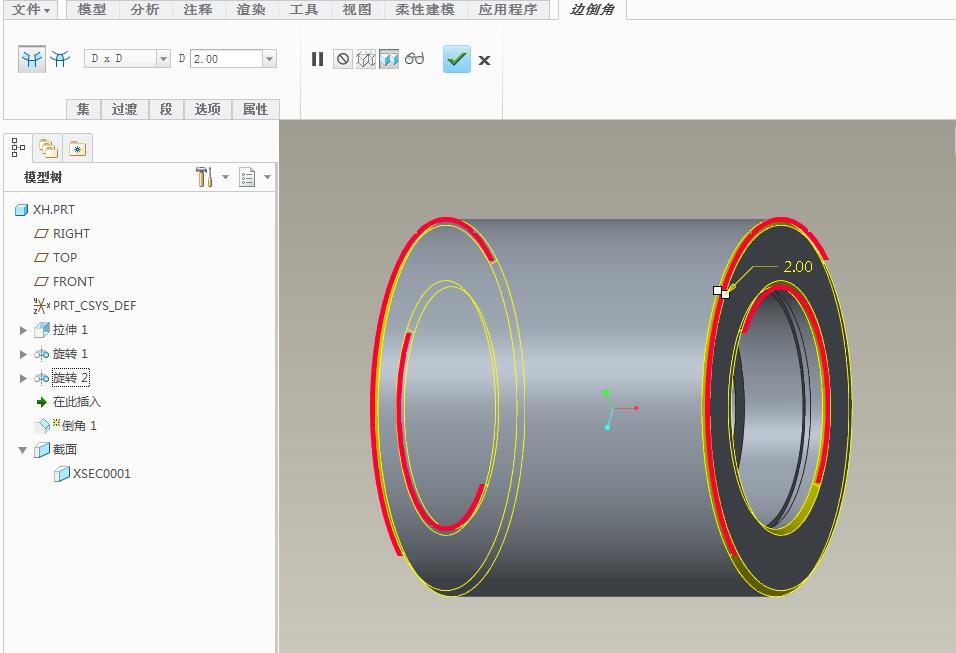Select the 倒角 1 chamfer feature
Image resolution: width=956 pixels, height=653 pixels.
[x=79, y=426]
